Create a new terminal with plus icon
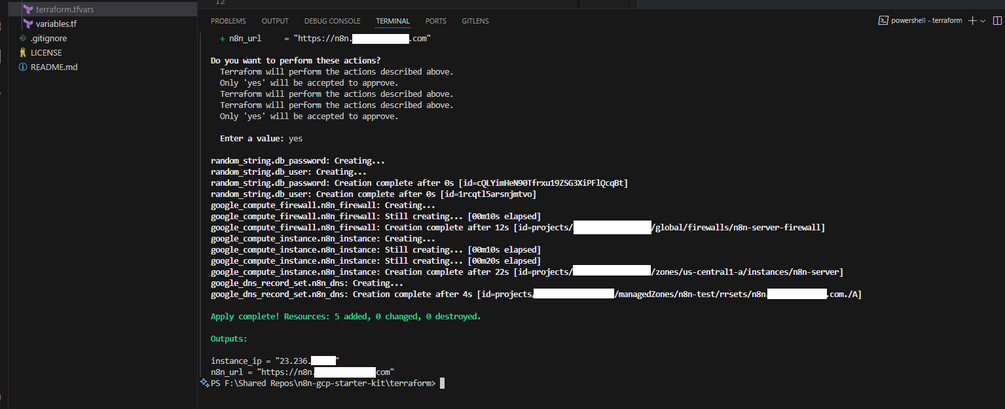The image size is (1005, 409). point(972,21)
